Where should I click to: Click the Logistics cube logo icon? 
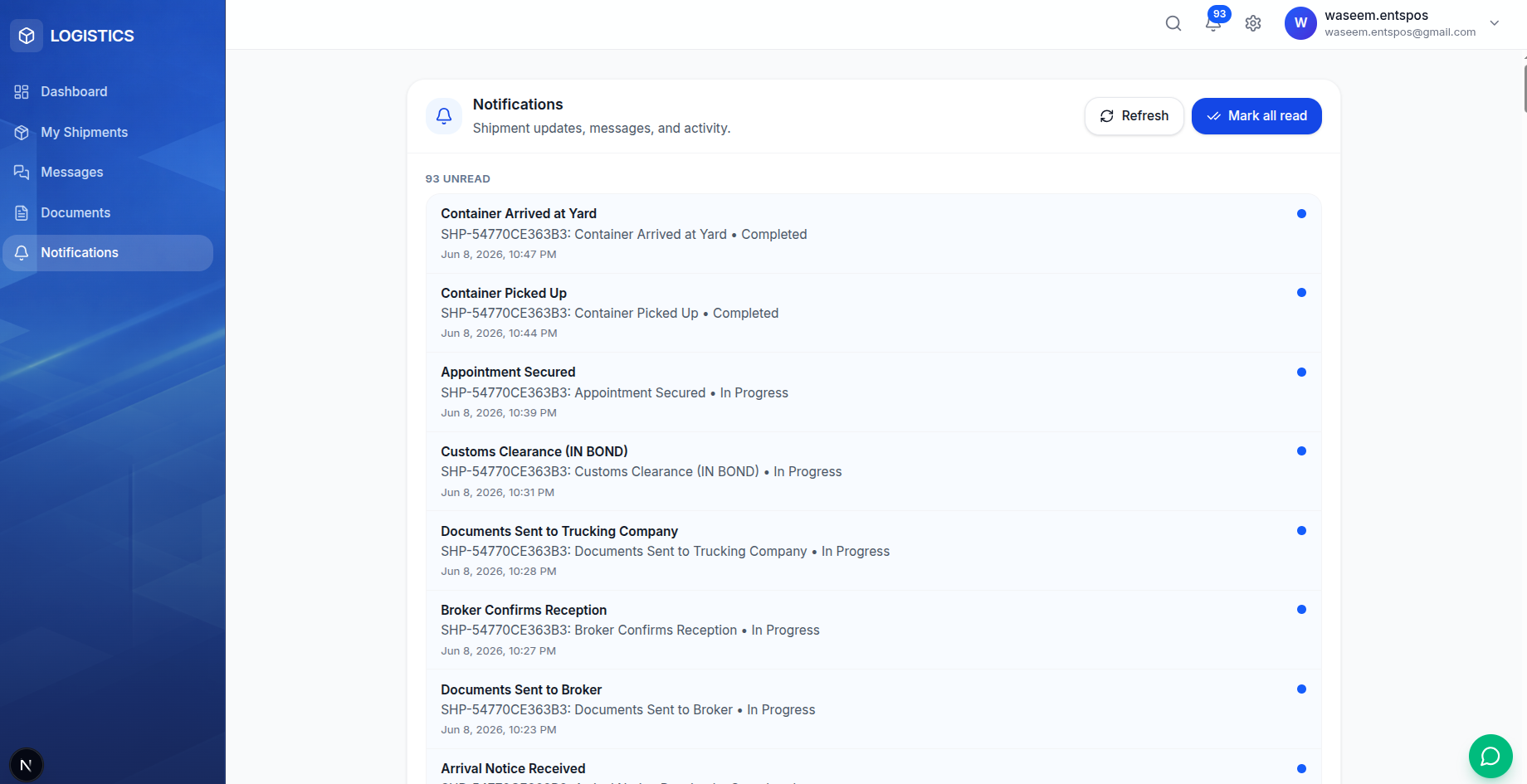27,36
